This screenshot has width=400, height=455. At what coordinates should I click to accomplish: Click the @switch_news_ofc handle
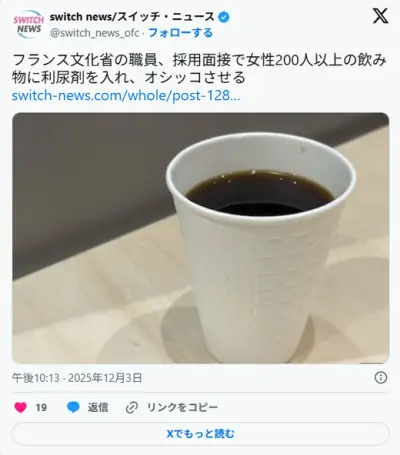pyautogui.click(x=95, y=33)
